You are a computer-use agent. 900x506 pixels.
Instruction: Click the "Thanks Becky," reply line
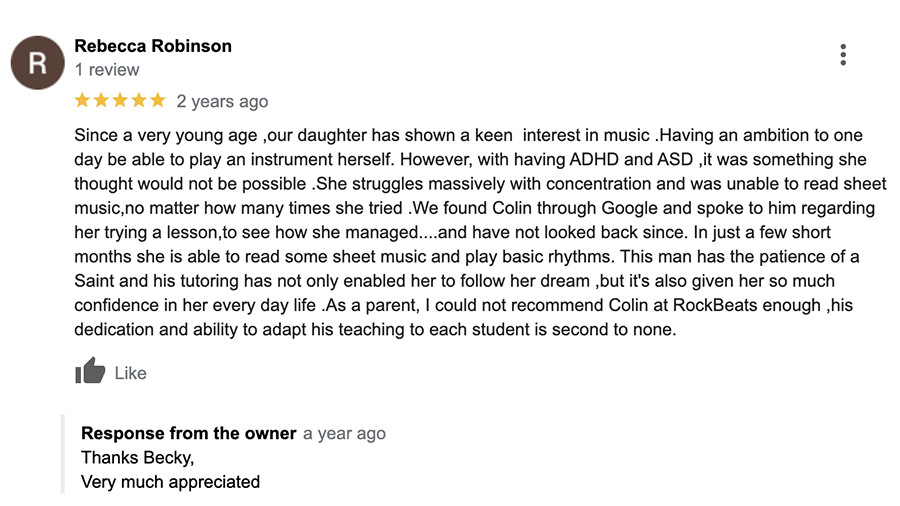(x=138, y=458)
